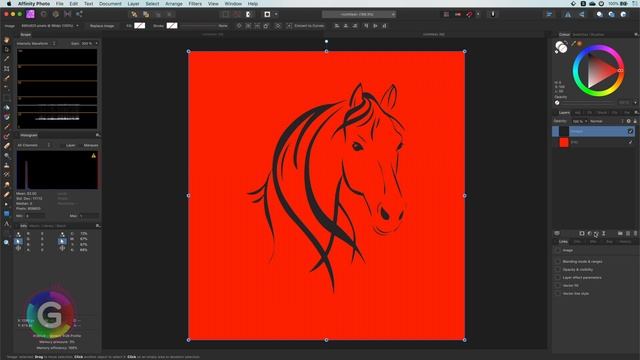Switch to the Liquify persona

click(43, 14)
